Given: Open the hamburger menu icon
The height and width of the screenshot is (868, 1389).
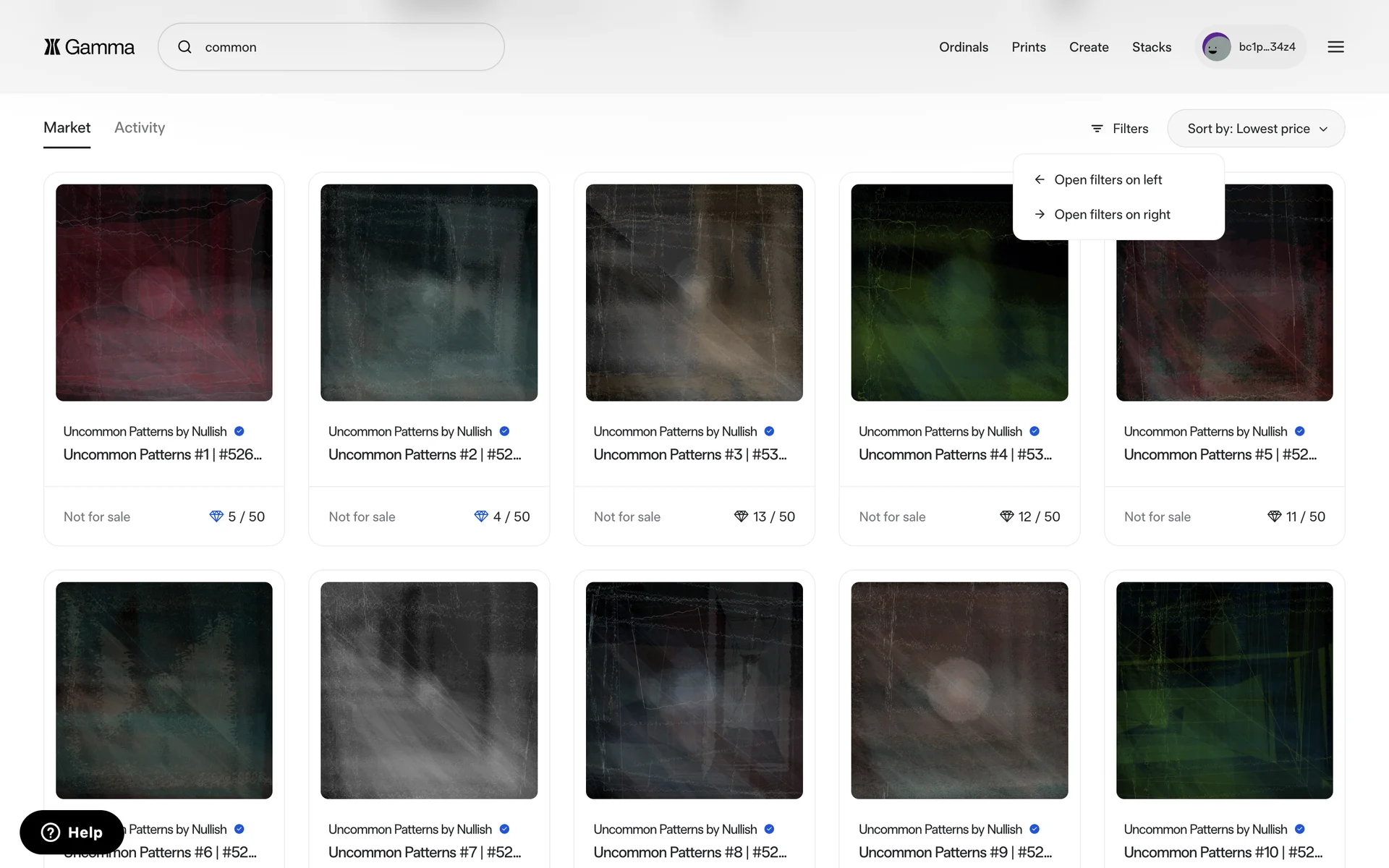Looking at the screenshot, I should (1335, 47).
